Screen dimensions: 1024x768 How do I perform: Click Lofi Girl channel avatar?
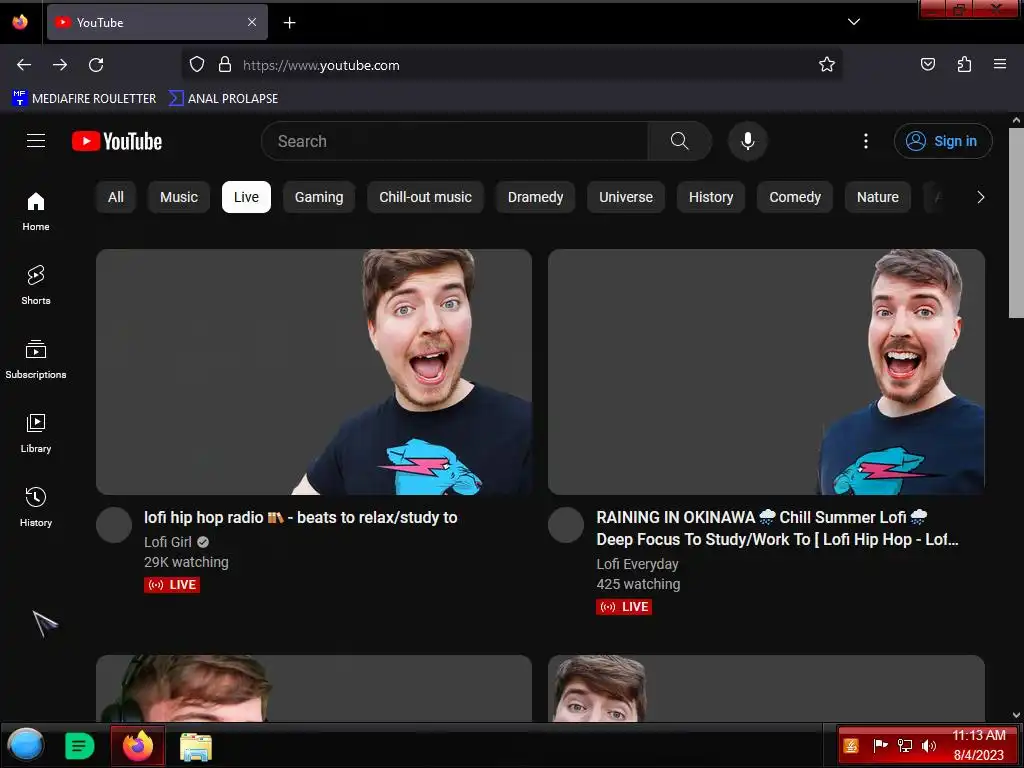(114, 525)
